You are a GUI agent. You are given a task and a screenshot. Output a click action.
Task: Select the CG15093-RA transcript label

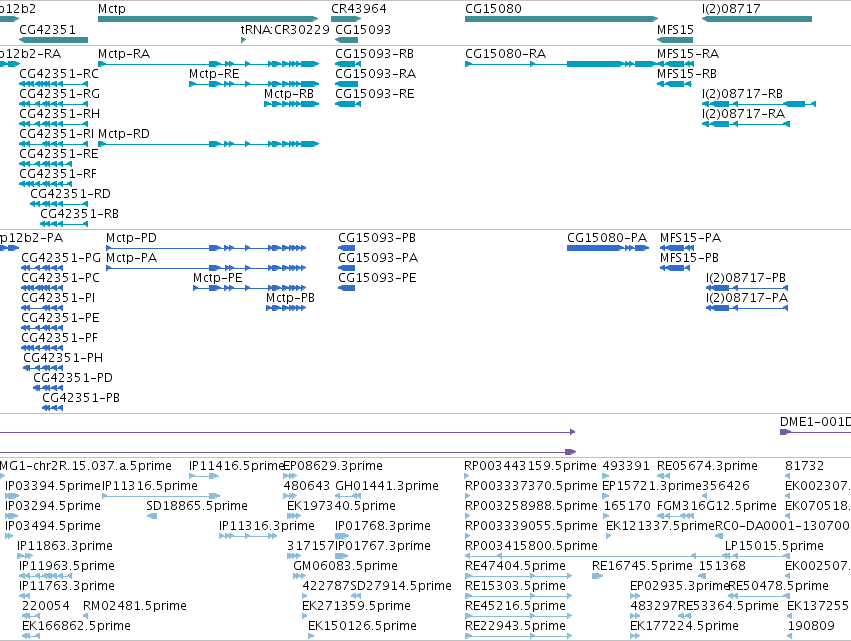click(x=376, y=74)
